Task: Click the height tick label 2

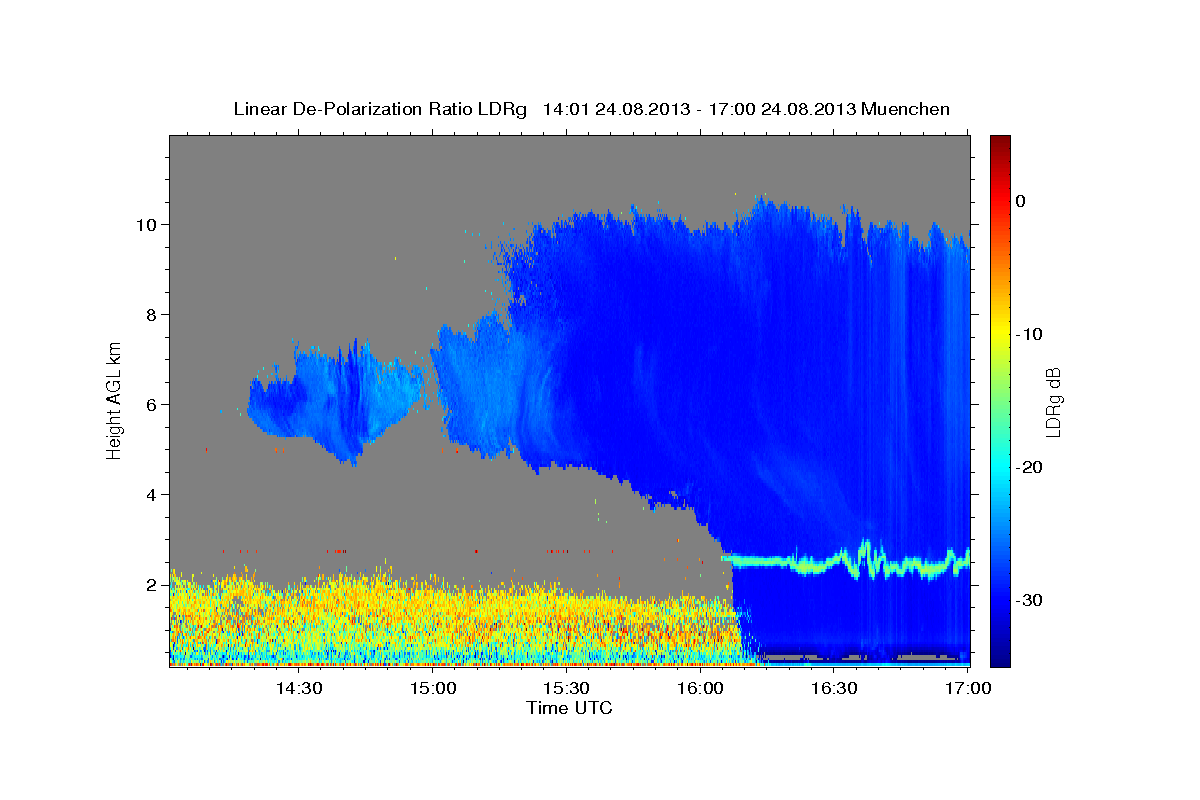Action: 153,585
